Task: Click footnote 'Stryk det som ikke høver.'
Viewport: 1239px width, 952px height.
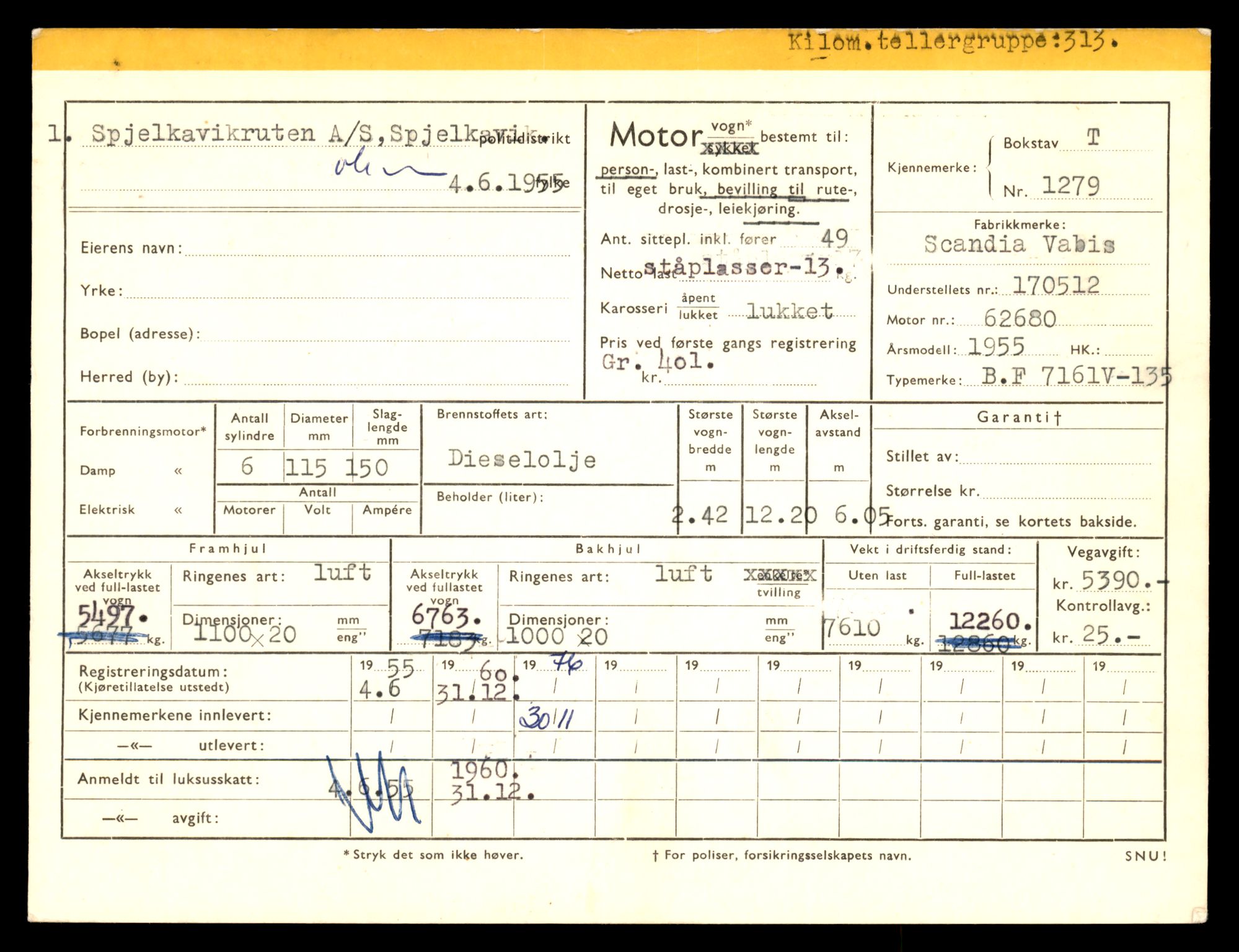Action: coord(438,855)
